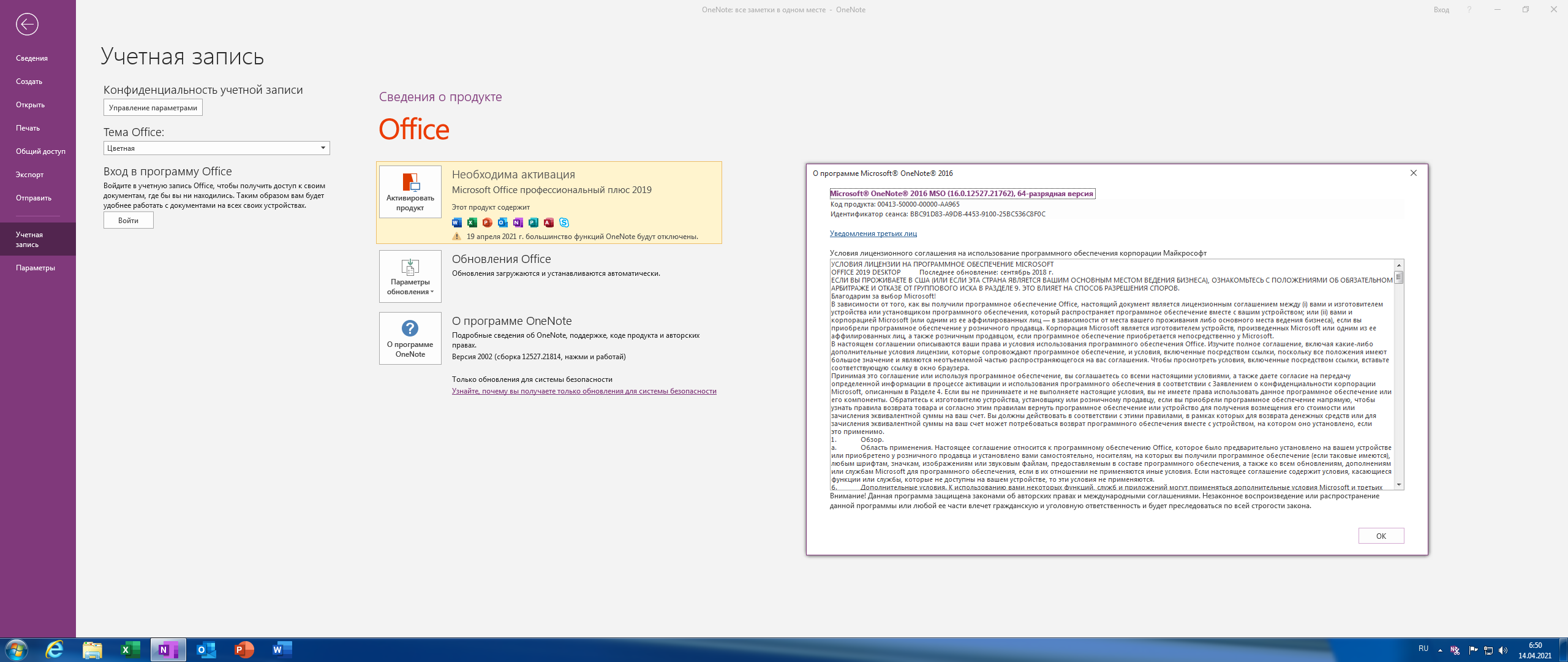Click the license scrollbar thumb
The width and height of the screenshot is (1568, 662).
[1399, 276]
